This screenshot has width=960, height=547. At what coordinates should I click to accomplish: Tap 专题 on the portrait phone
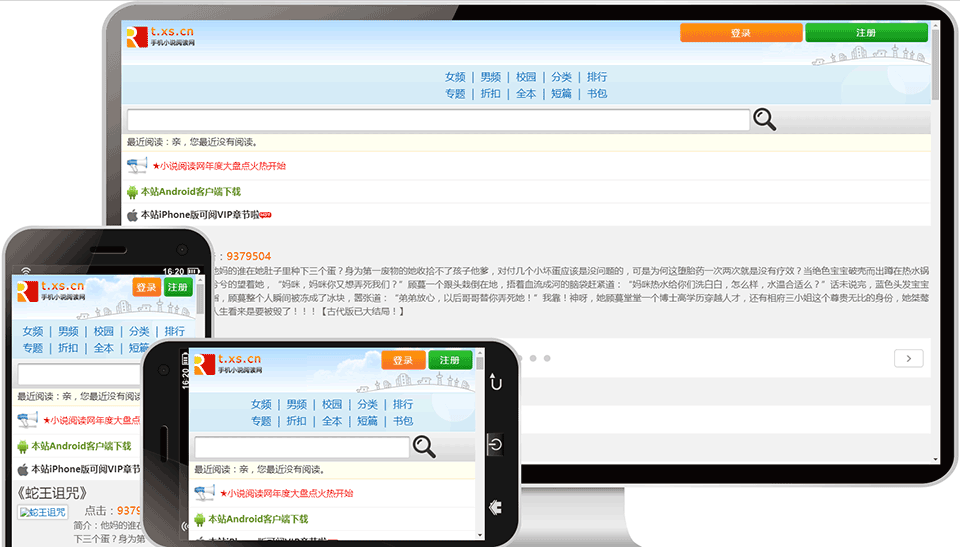(33, 348)
